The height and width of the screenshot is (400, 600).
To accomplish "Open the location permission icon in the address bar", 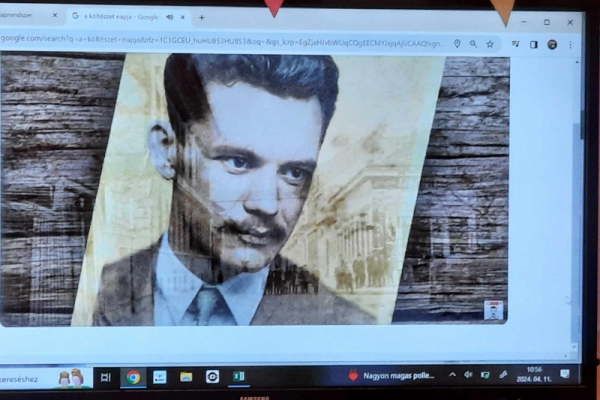I will tap(457, 44).
